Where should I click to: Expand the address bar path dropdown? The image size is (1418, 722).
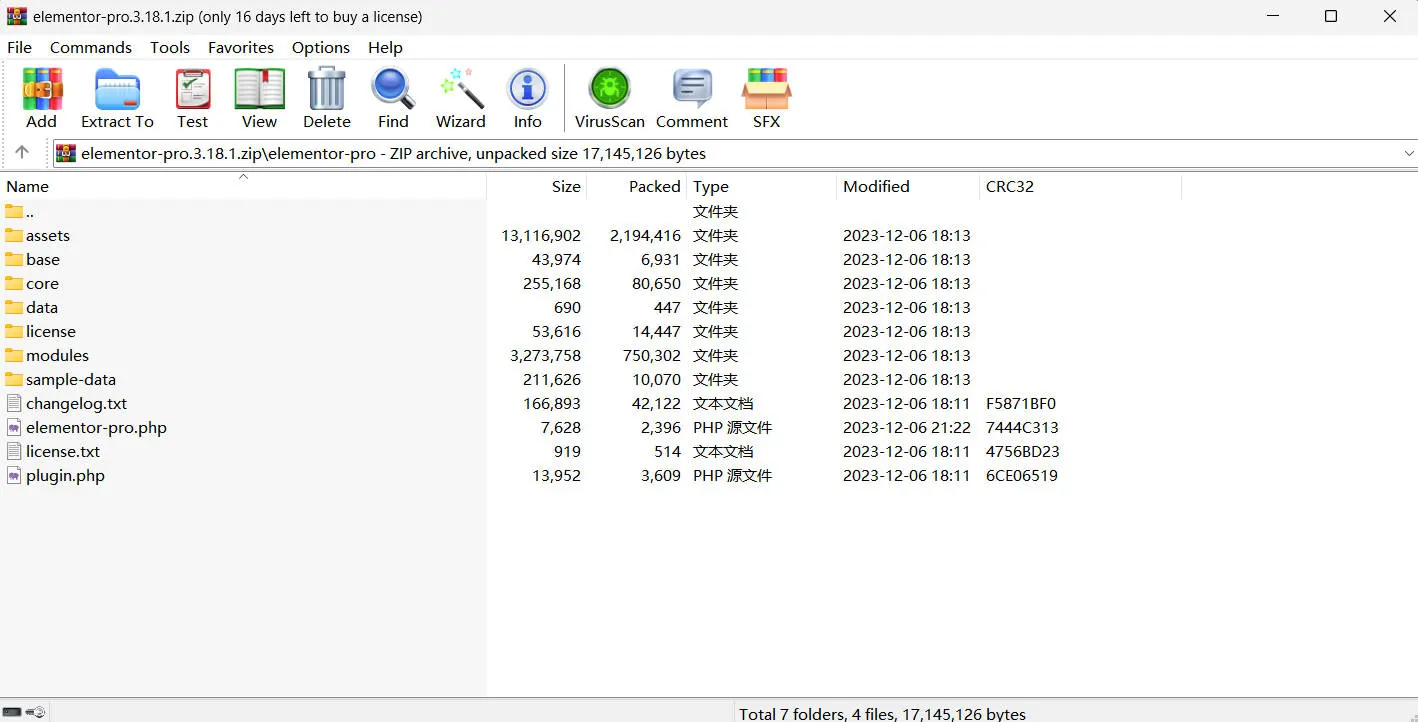click(1408, 153)
